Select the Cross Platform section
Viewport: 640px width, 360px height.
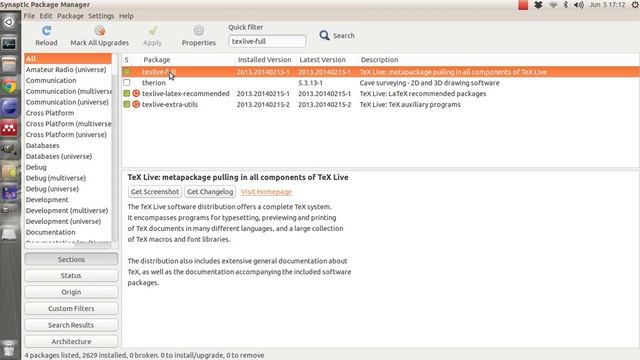pyautogui.click(x=68, y=113)
